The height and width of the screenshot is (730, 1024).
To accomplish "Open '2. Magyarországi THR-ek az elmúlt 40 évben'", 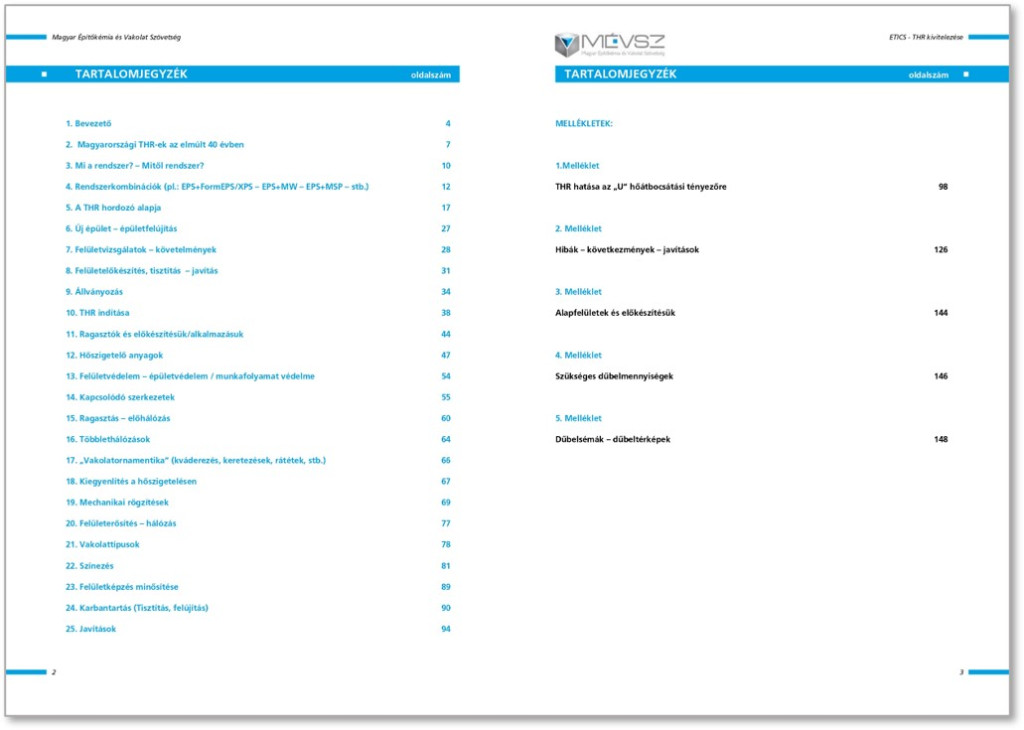I will (x=154, y=144).
